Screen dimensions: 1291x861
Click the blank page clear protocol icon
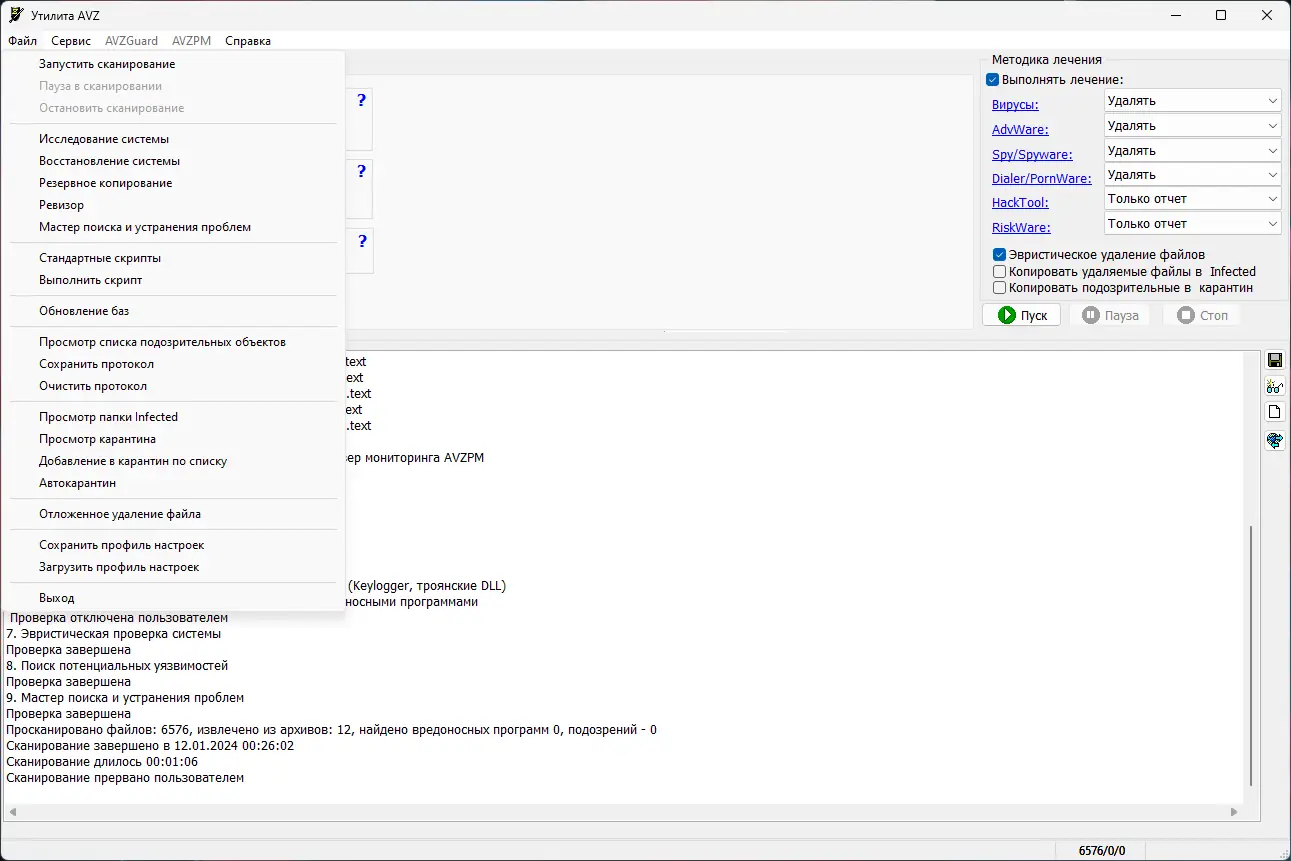click(x=1274, y=413)
